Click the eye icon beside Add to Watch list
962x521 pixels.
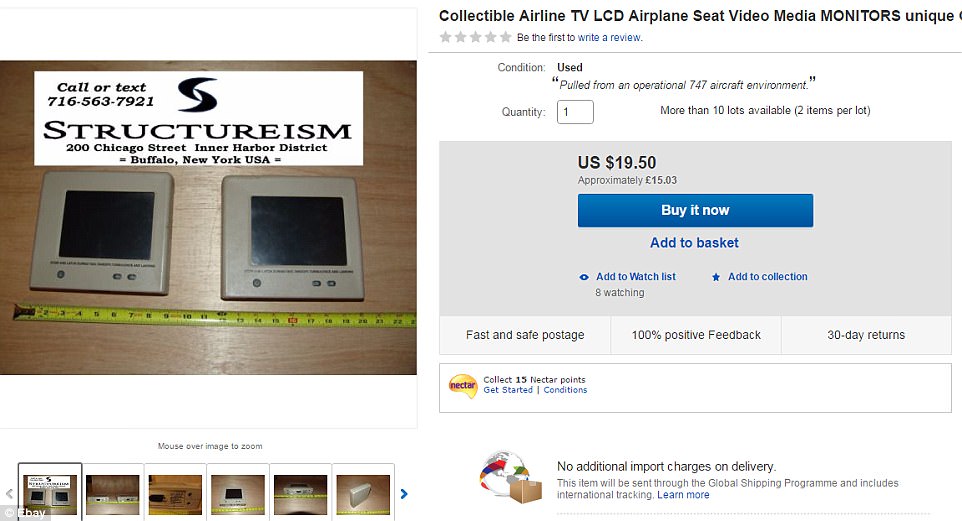point(585,277)
